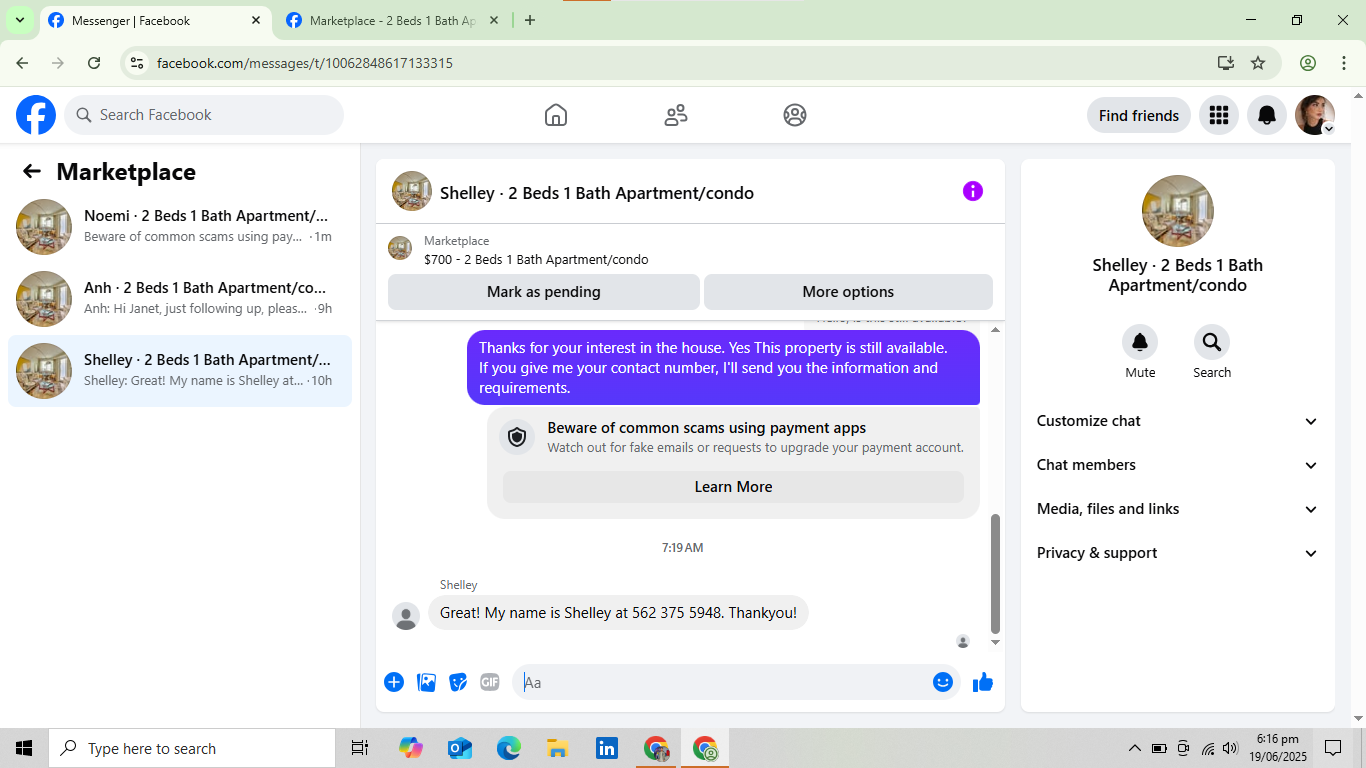Navigate back in Chrome

[22, 63]
